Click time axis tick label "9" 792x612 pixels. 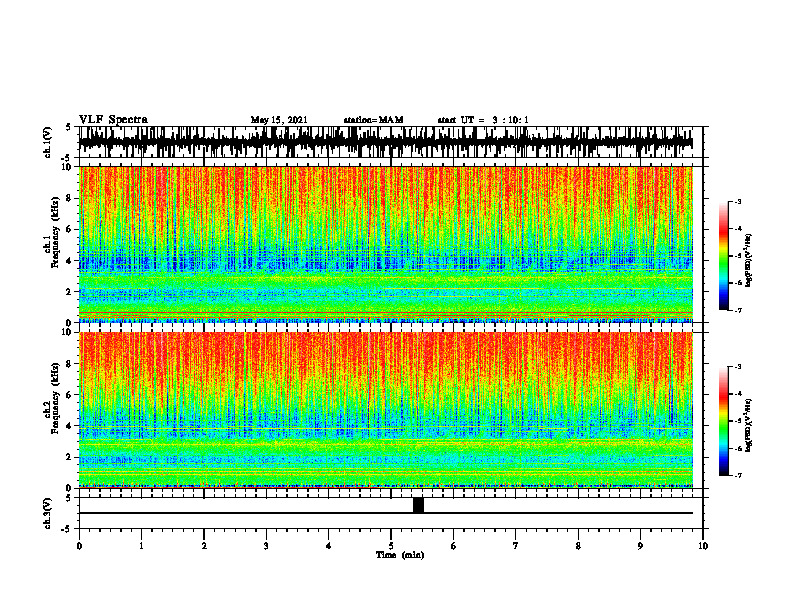(x=640, y=546)
